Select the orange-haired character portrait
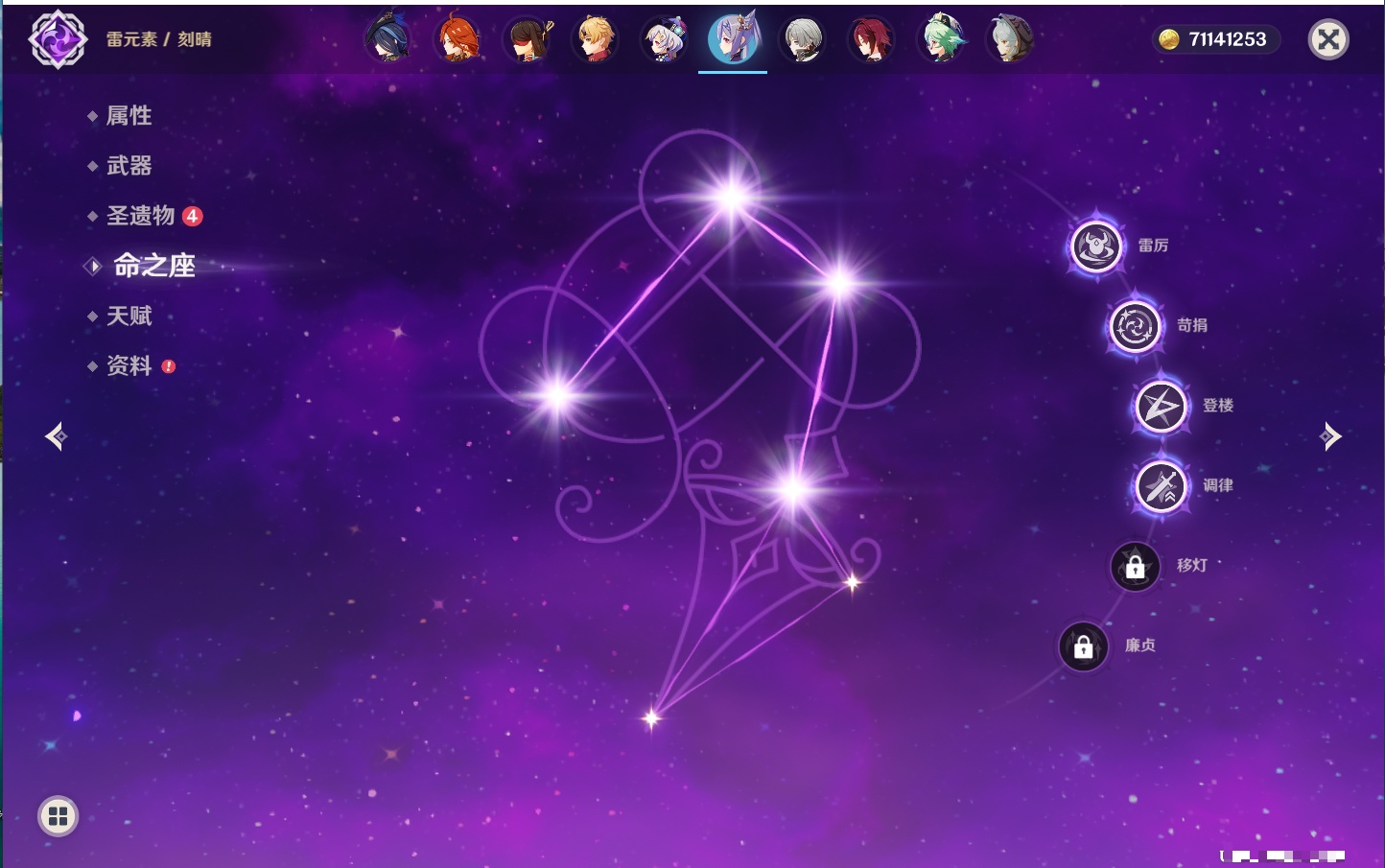Screen dimensions: 1385x868 [x=458, y=39]
